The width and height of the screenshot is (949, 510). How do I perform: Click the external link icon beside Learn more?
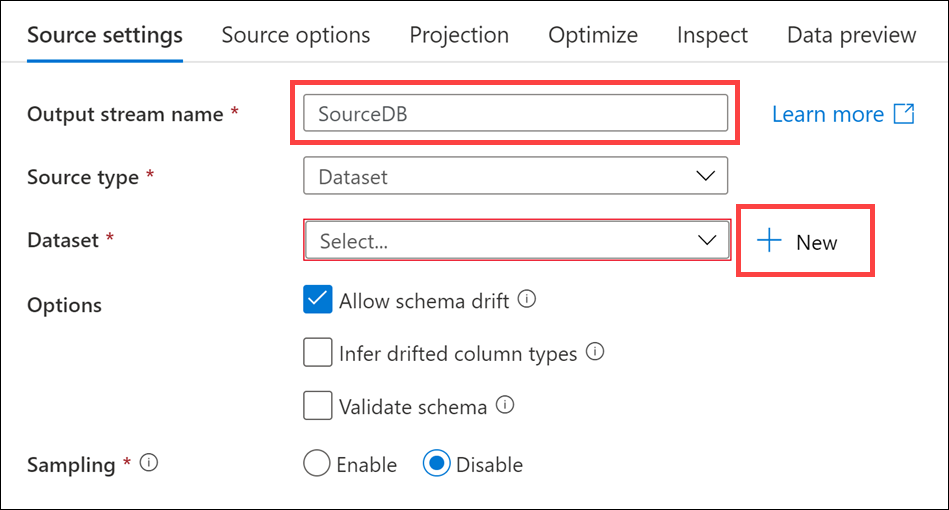point(904,114)
